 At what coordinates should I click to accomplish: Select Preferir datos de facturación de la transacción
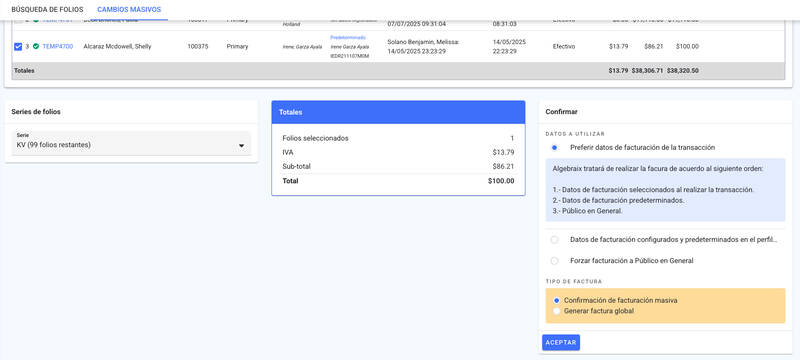[x=555, y=147]
